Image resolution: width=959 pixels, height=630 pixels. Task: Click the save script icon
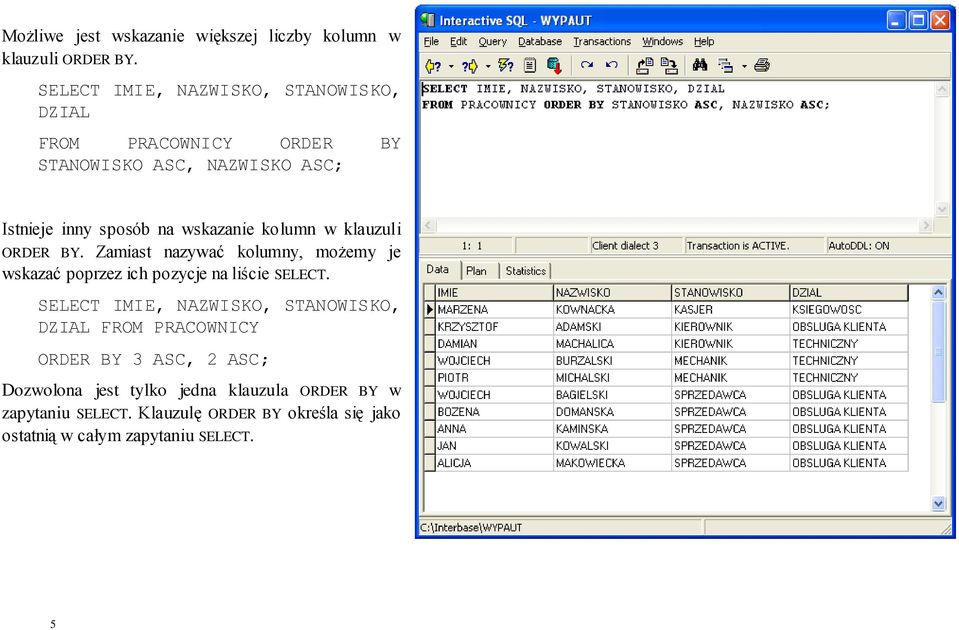[669, 65]
